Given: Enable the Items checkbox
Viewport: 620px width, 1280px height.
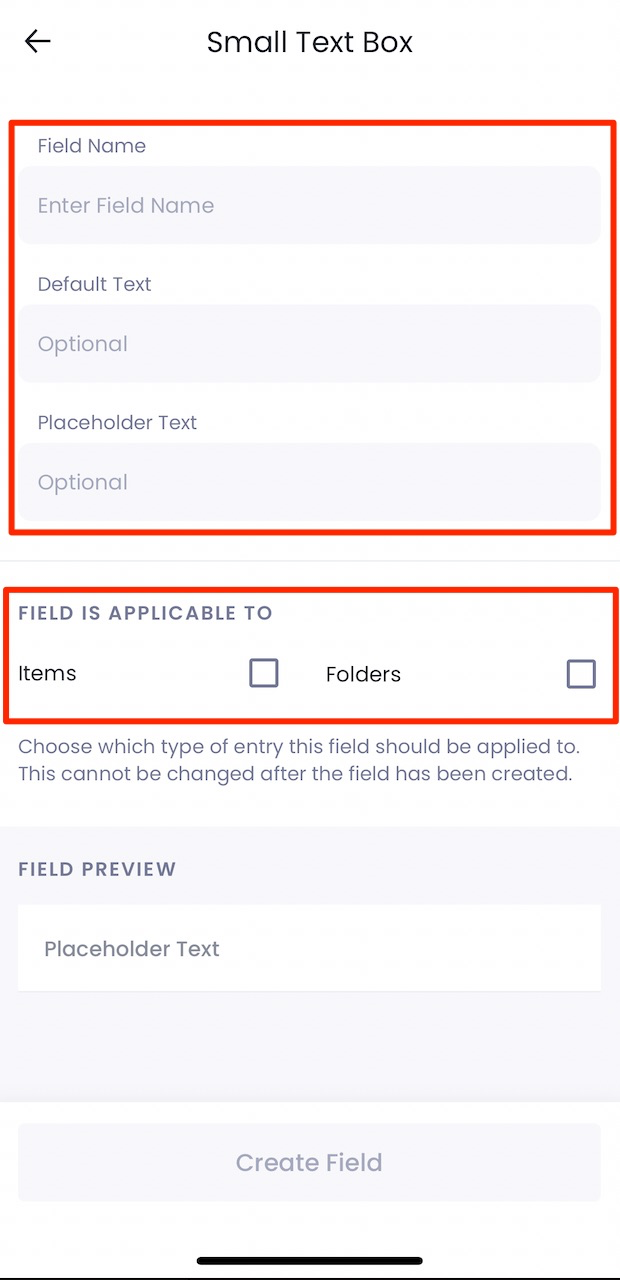Looking at the screenshot, I should [264, 674].
